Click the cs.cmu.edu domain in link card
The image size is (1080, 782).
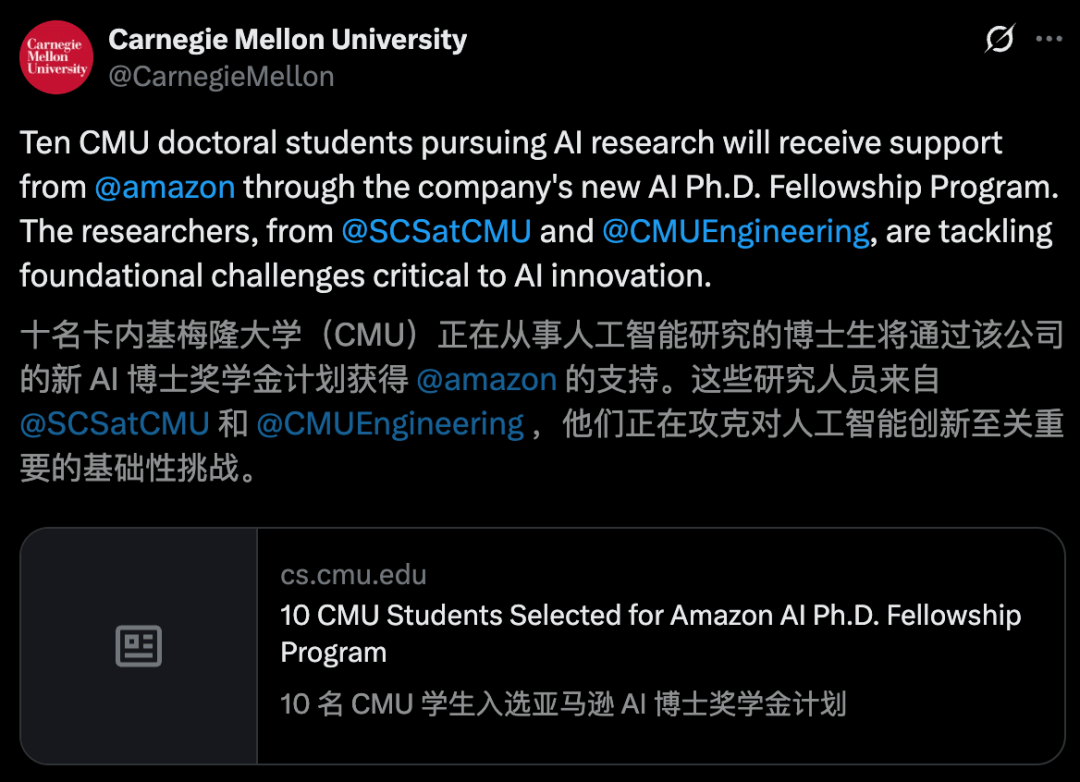pyautogui.click(x=353, y=576)
